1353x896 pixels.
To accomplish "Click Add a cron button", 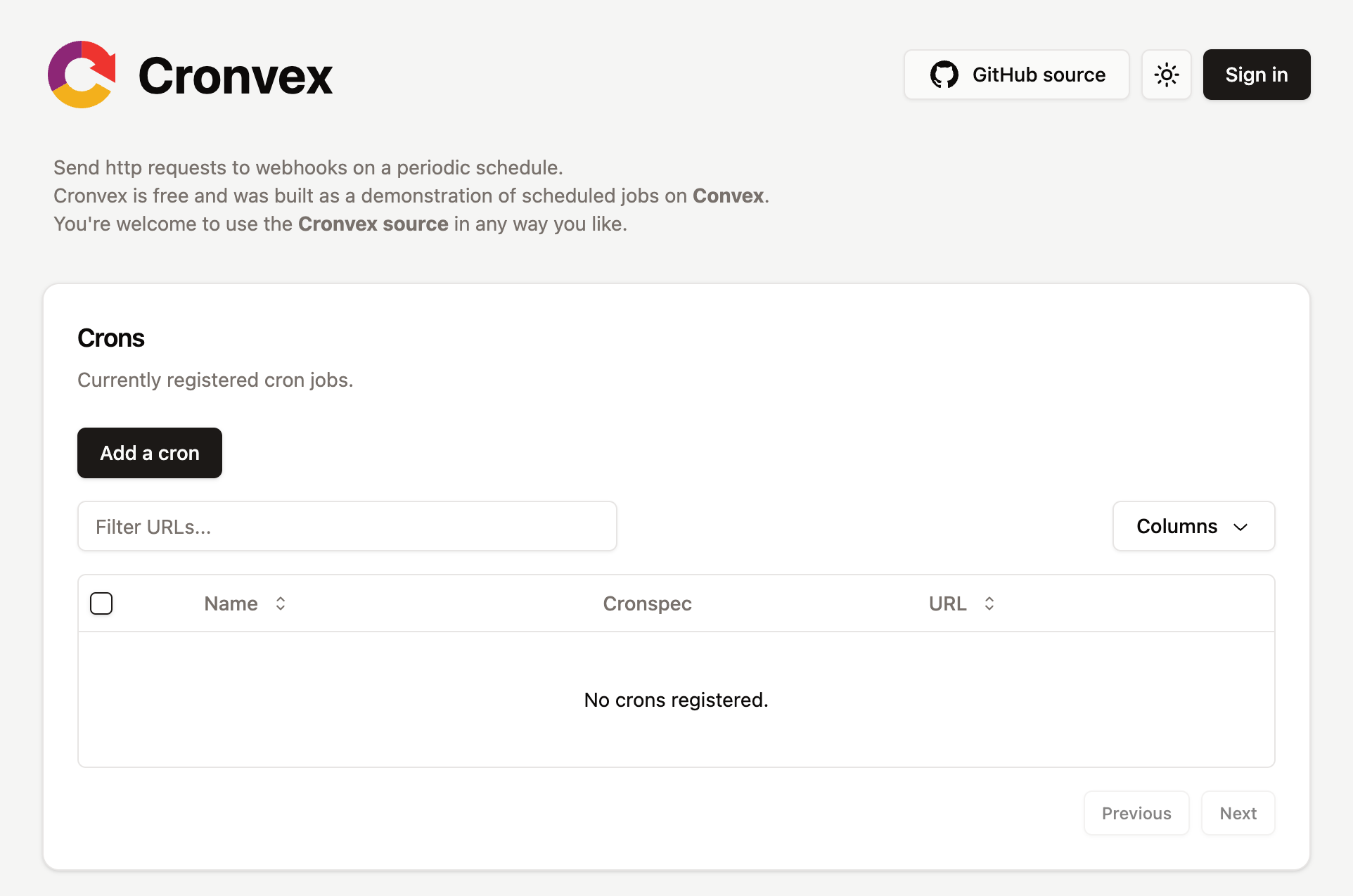I will (x=150, y=453).
